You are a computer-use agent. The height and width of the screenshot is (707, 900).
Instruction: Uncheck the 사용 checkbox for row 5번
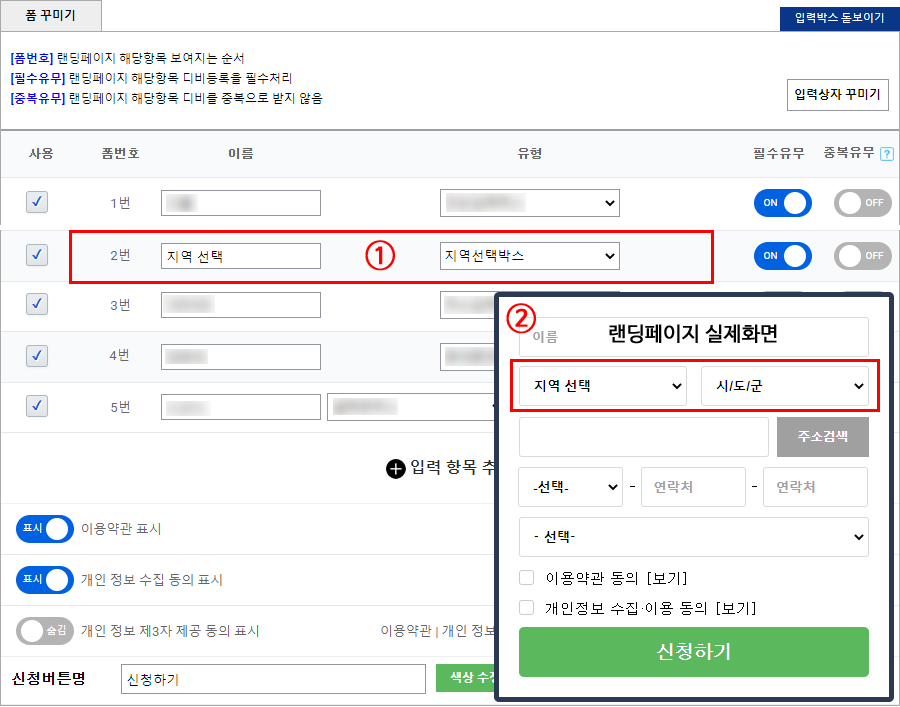[x=37, y=406]
